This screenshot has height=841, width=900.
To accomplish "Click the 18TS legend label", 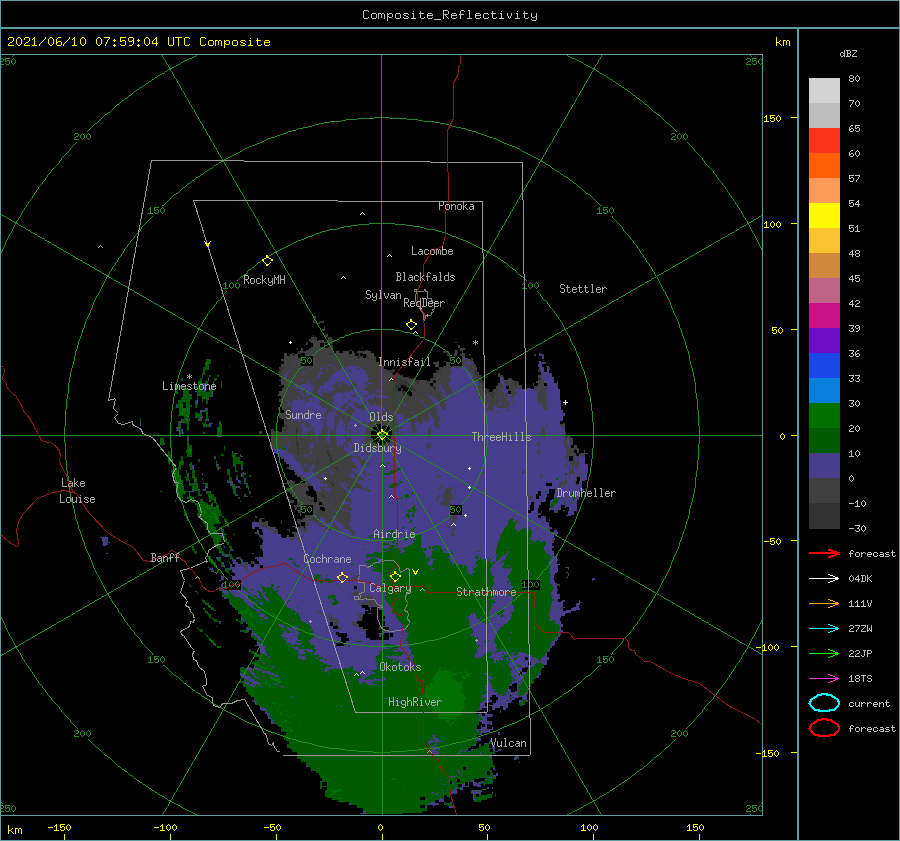I will tap(860, 679).
